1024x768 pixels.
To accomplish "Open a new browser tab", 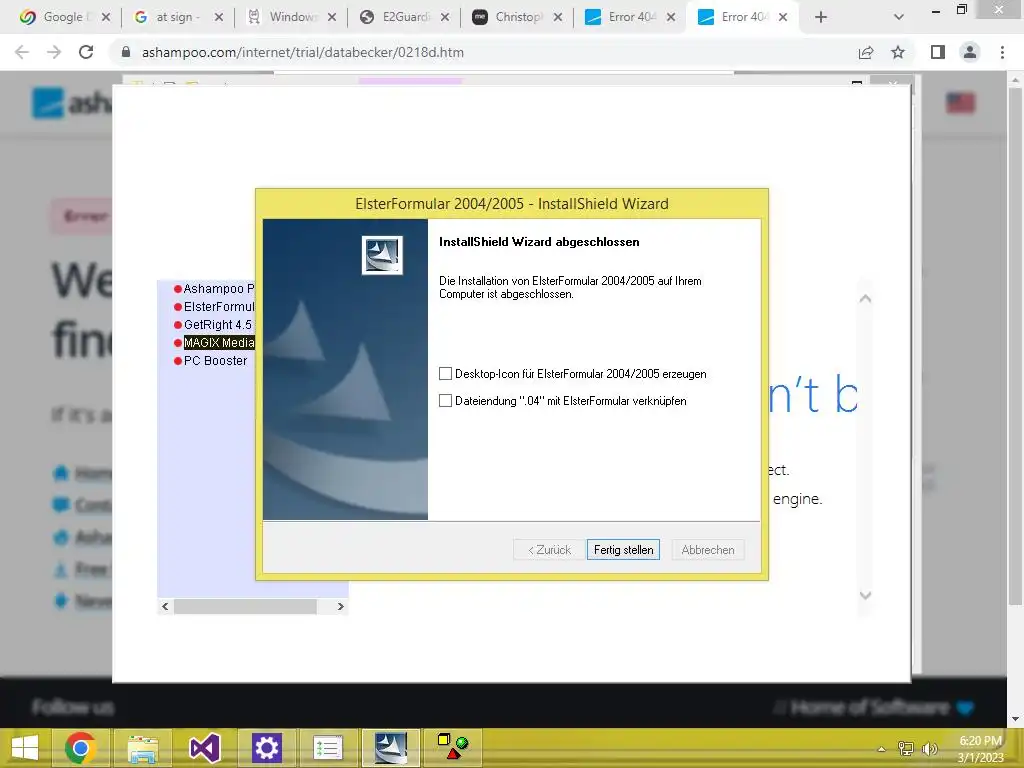I will (x=821, y=17).
